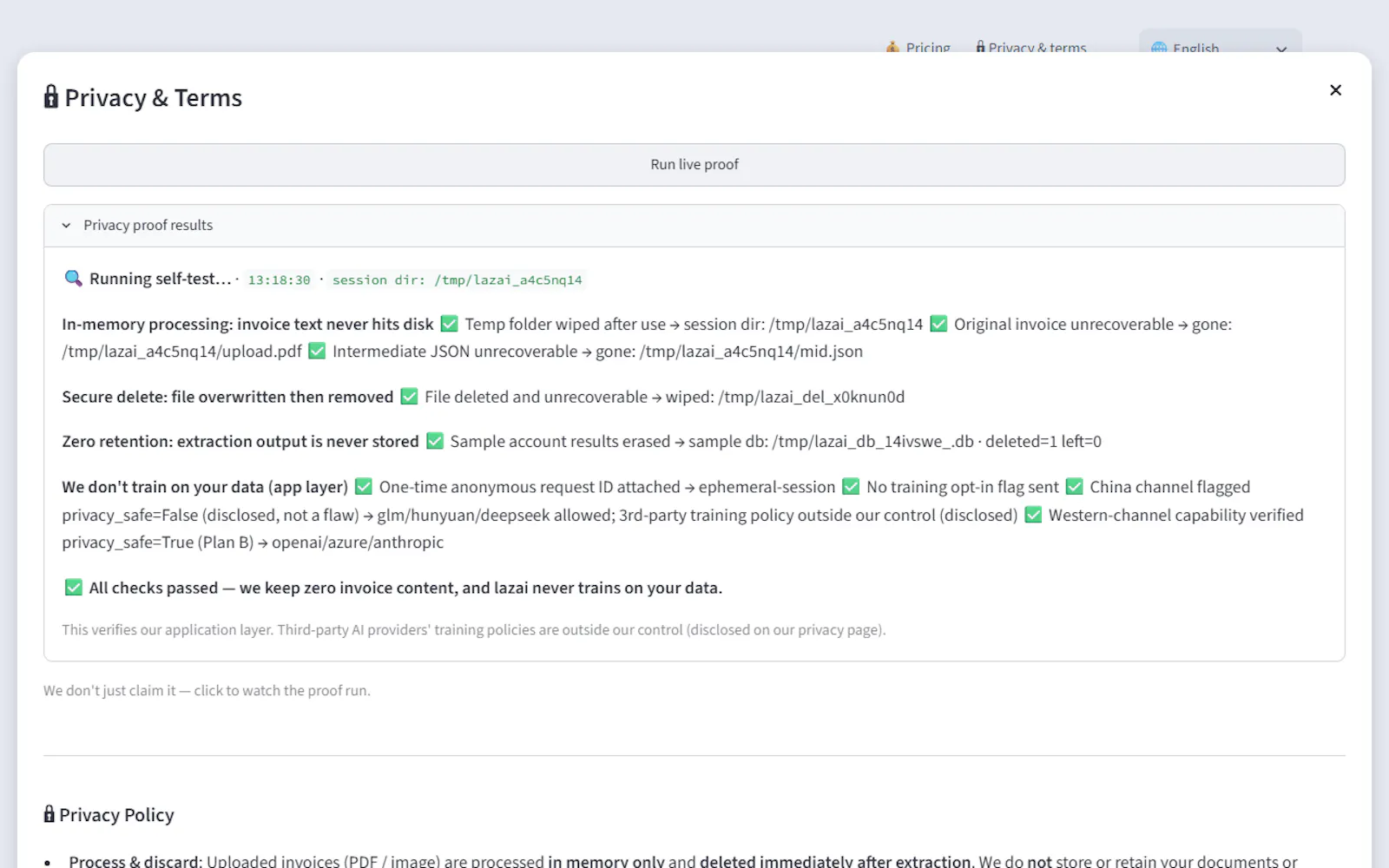
Task: Click green check before Temp folder wiped
Action: tap(449, 324)
